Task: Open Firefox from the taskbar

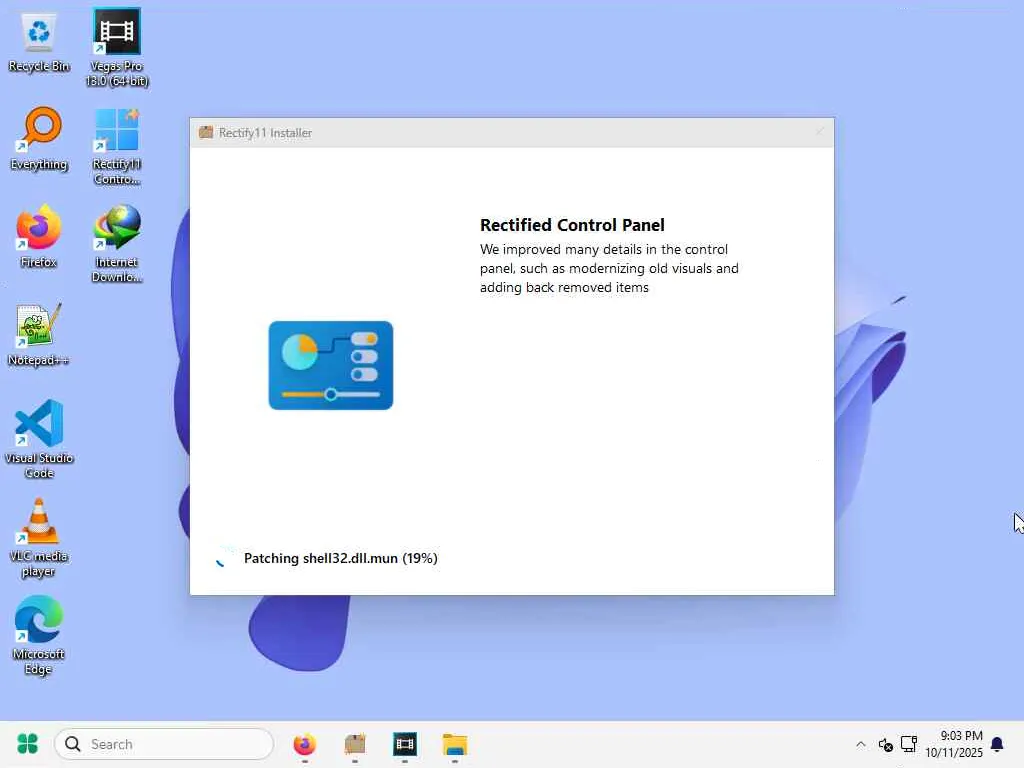Action: point(304,744)
